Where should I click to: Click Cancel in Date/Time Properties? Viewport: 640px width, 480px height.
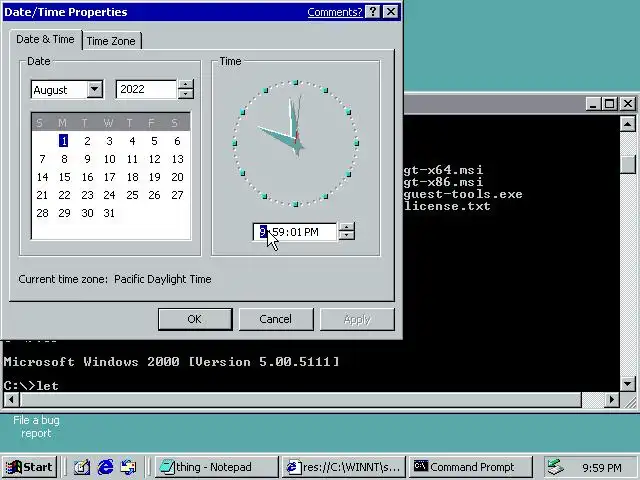coord(276,319)
